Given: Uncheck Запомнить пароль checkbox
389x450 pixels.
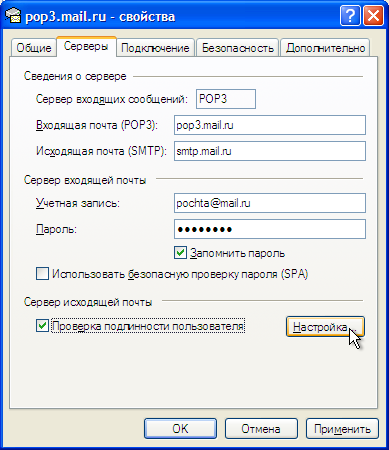Looking at the screenshot, I should point(180,253).
